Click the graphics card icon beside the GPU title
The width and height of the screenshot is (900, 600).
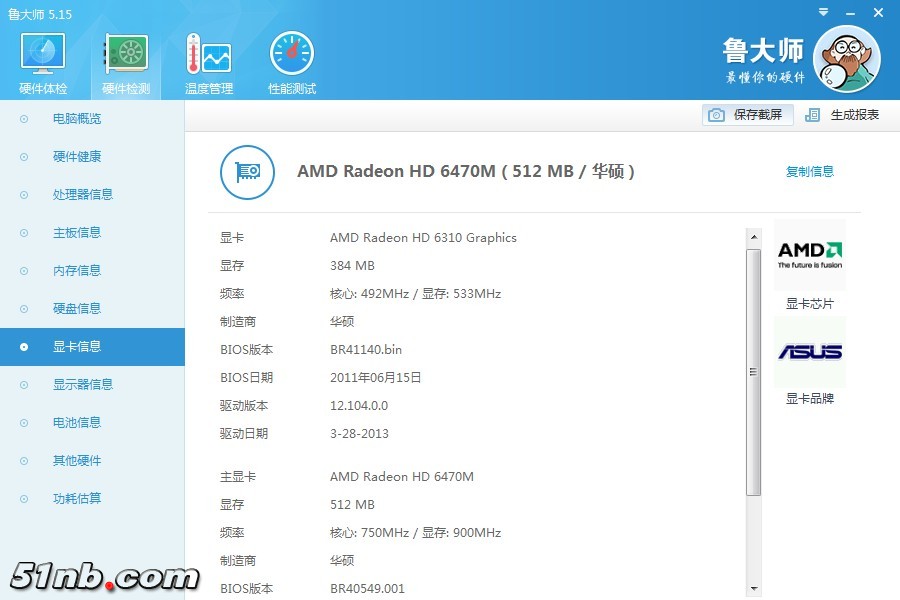[x=247, y=172]
